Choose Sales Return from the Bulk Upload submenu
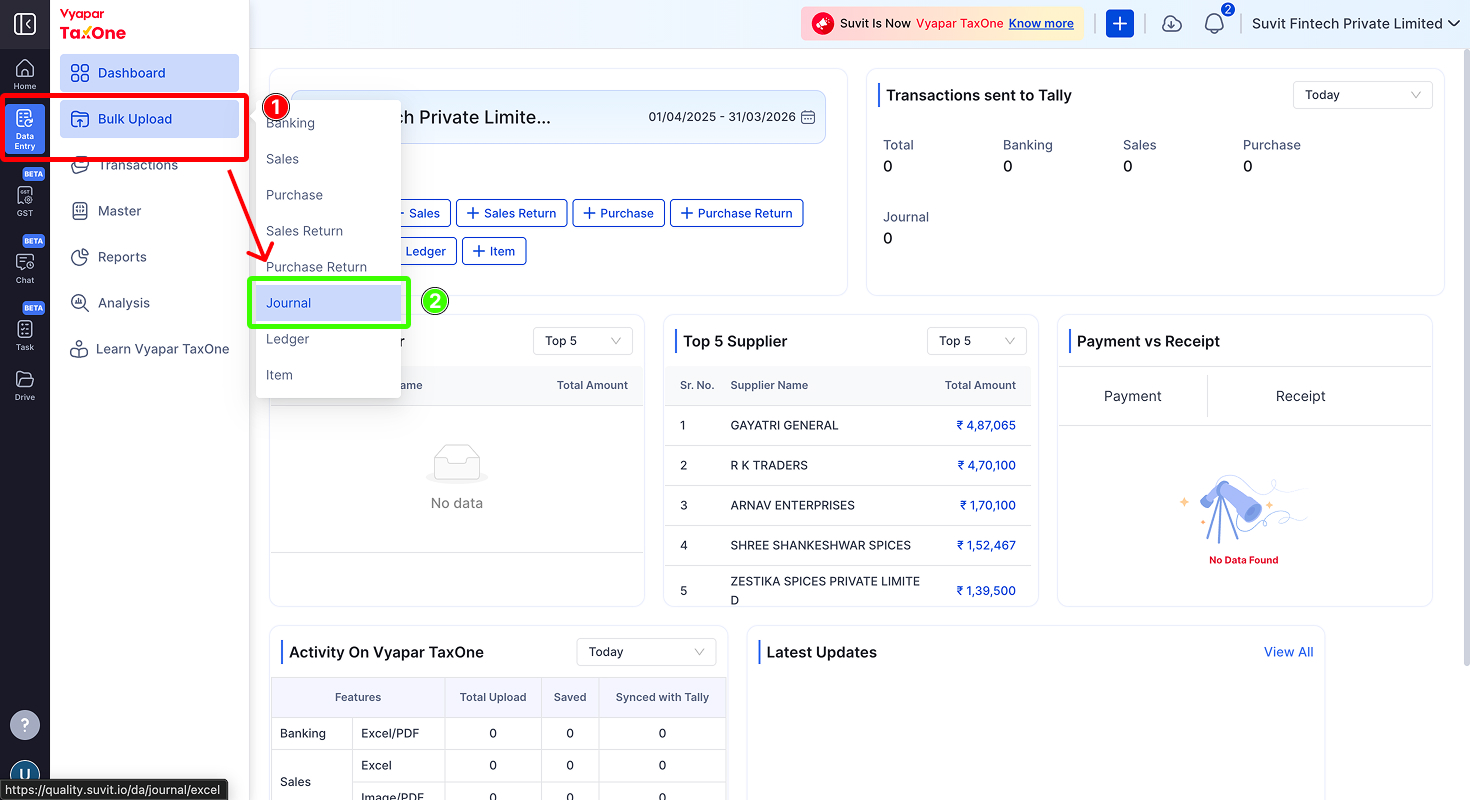The image size is (1470, 800). pos(328,231)
